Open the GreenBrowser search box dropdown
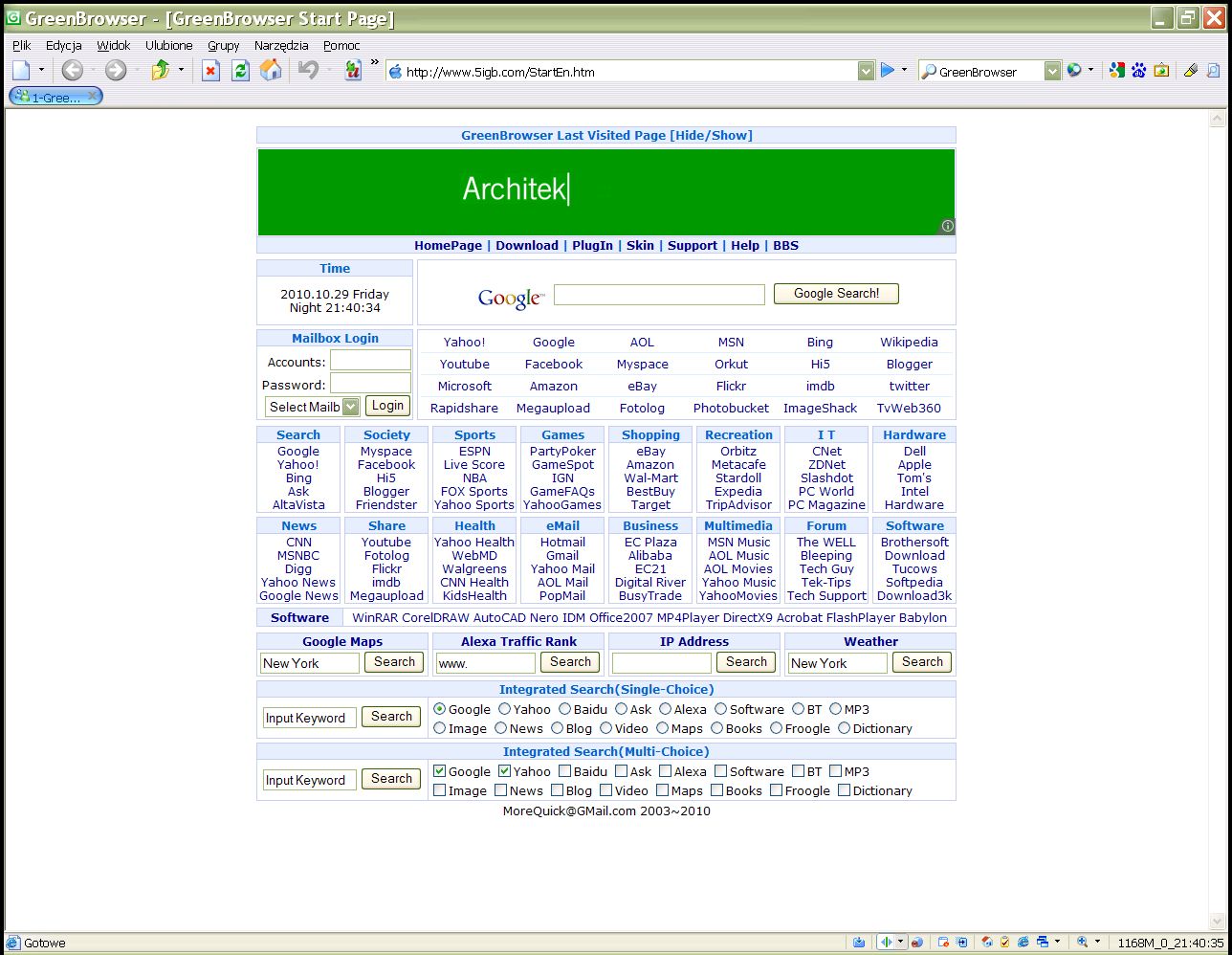 [1052, 71]
